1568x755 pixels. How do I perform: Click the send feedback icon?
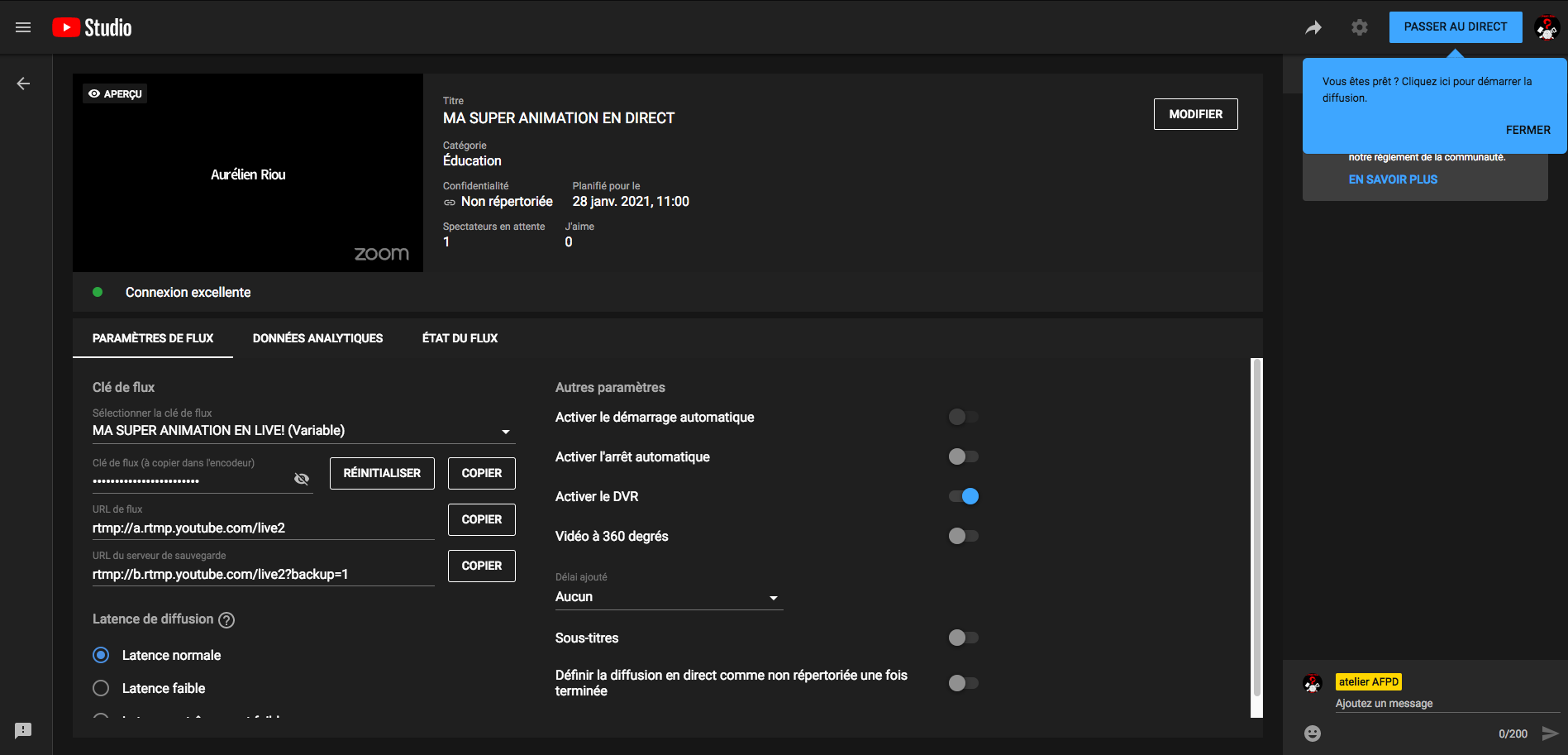point(23,730)
